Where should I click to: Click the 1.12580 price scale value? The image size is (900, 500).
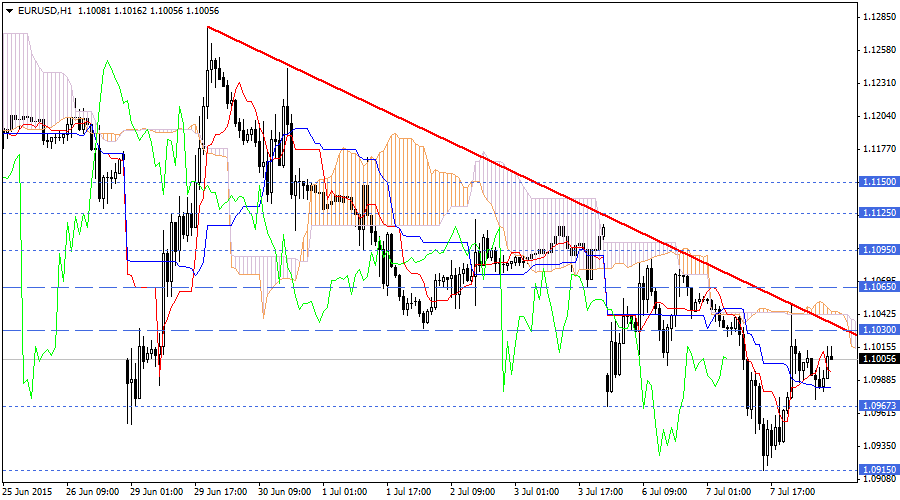point(879,50)
